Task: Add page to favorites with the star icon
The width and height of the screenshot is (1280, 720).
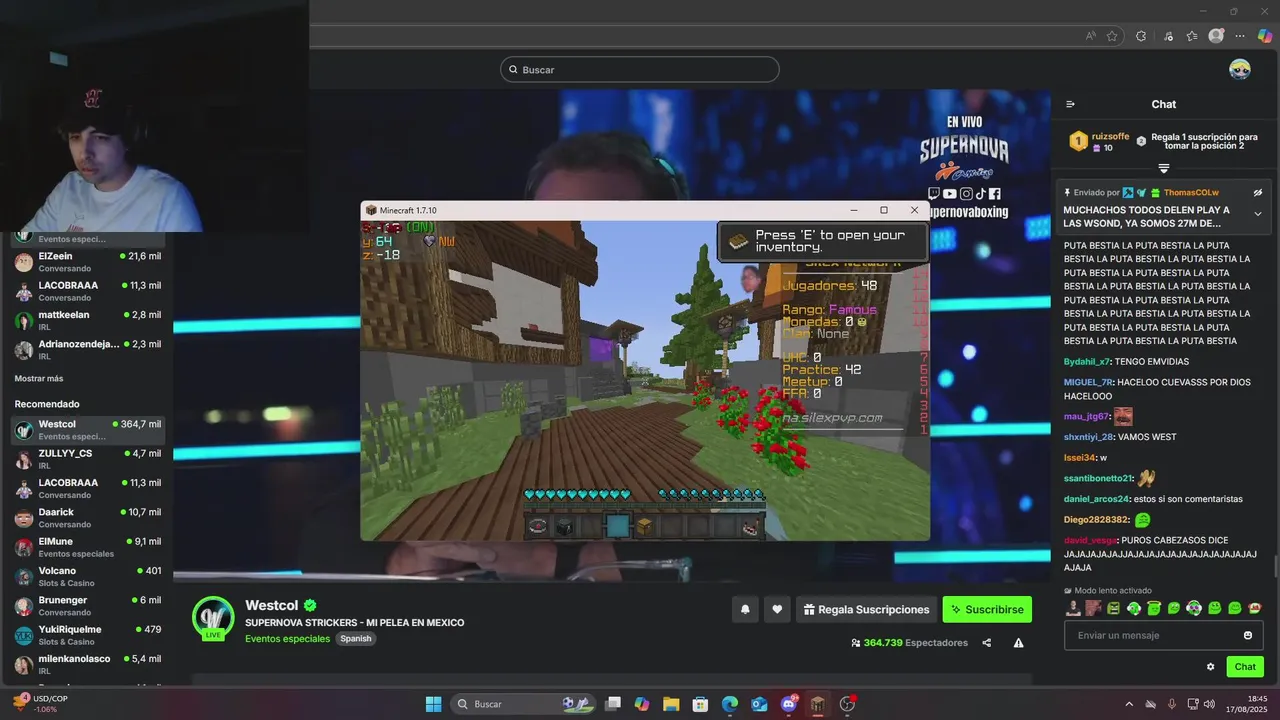Action: (1112, 36)
